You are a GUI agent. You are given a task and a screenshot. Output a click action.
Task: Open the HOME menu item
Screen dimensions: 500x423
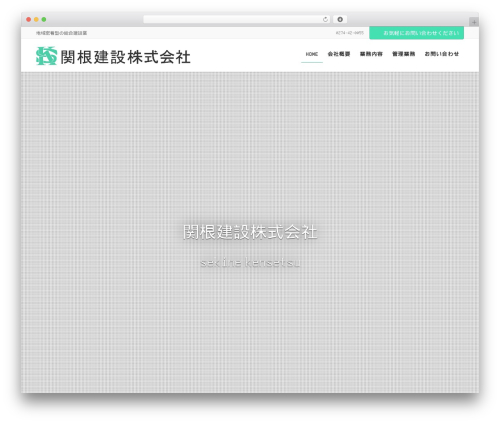click(x=312, y=54)
